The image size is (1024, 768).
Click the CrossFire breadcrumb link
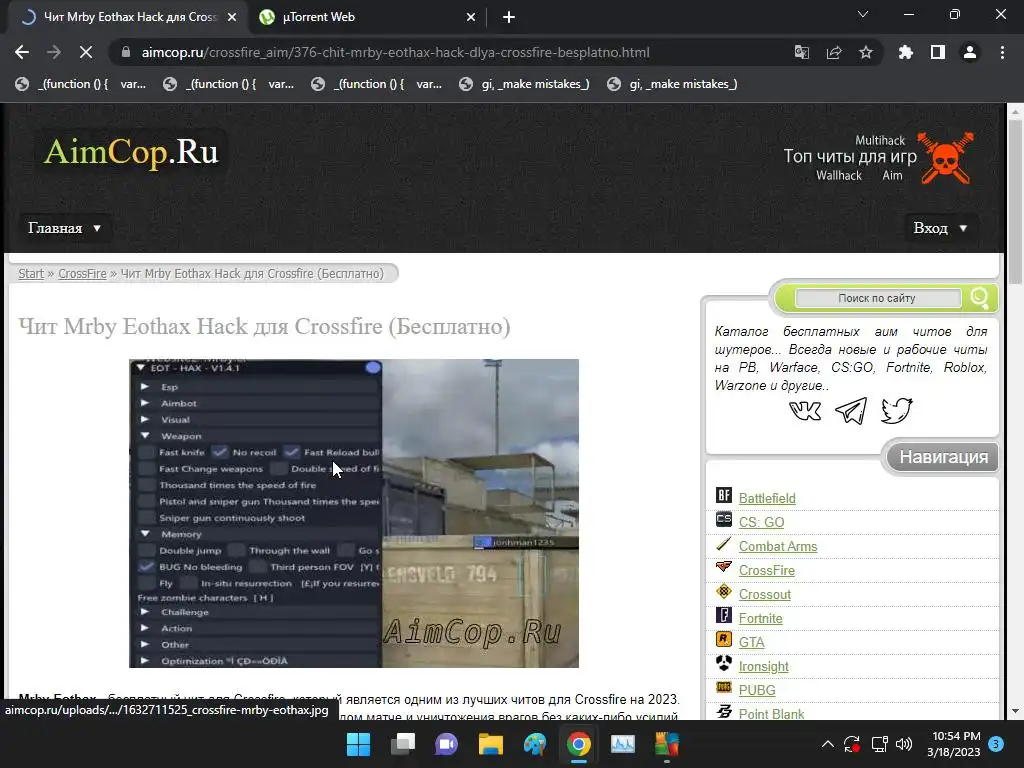point(82,274)
